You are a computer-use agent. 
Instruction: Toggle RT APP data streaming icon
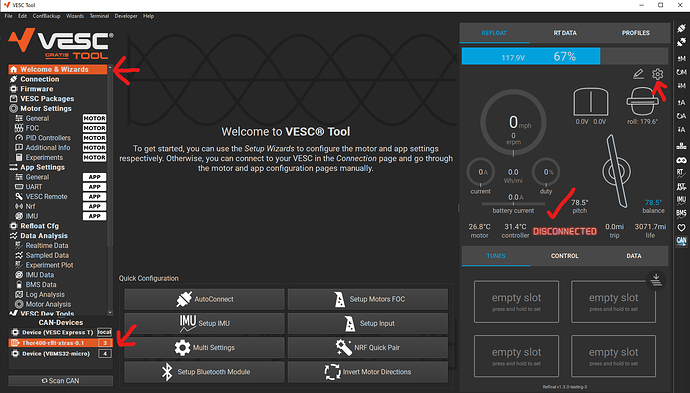coord(681,187)
